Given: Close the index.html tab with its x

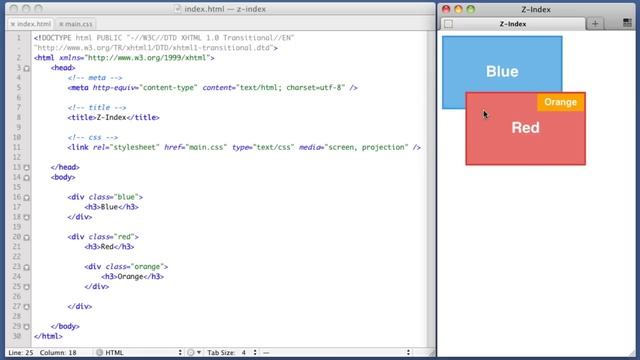Looking at the screenshot, I should tap(13, 24).
